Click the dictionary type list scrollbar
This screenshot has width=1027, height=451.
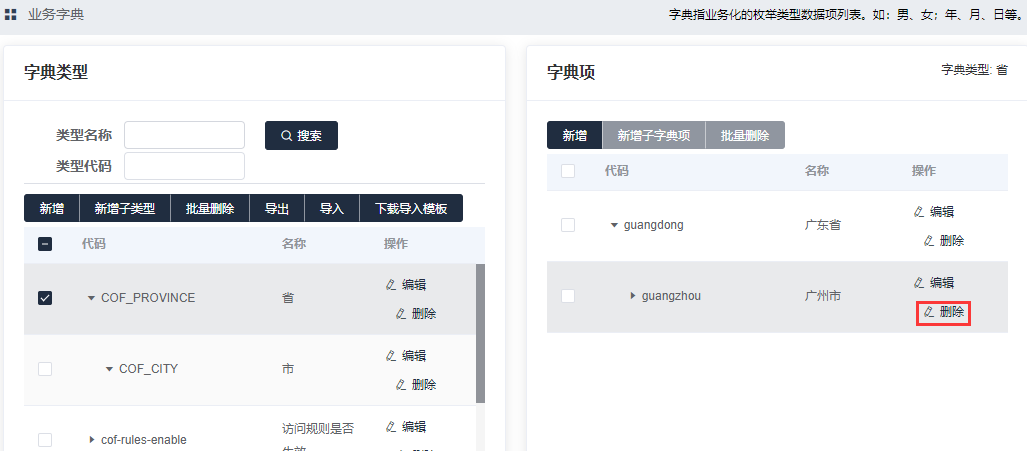[x=480, y=330]
